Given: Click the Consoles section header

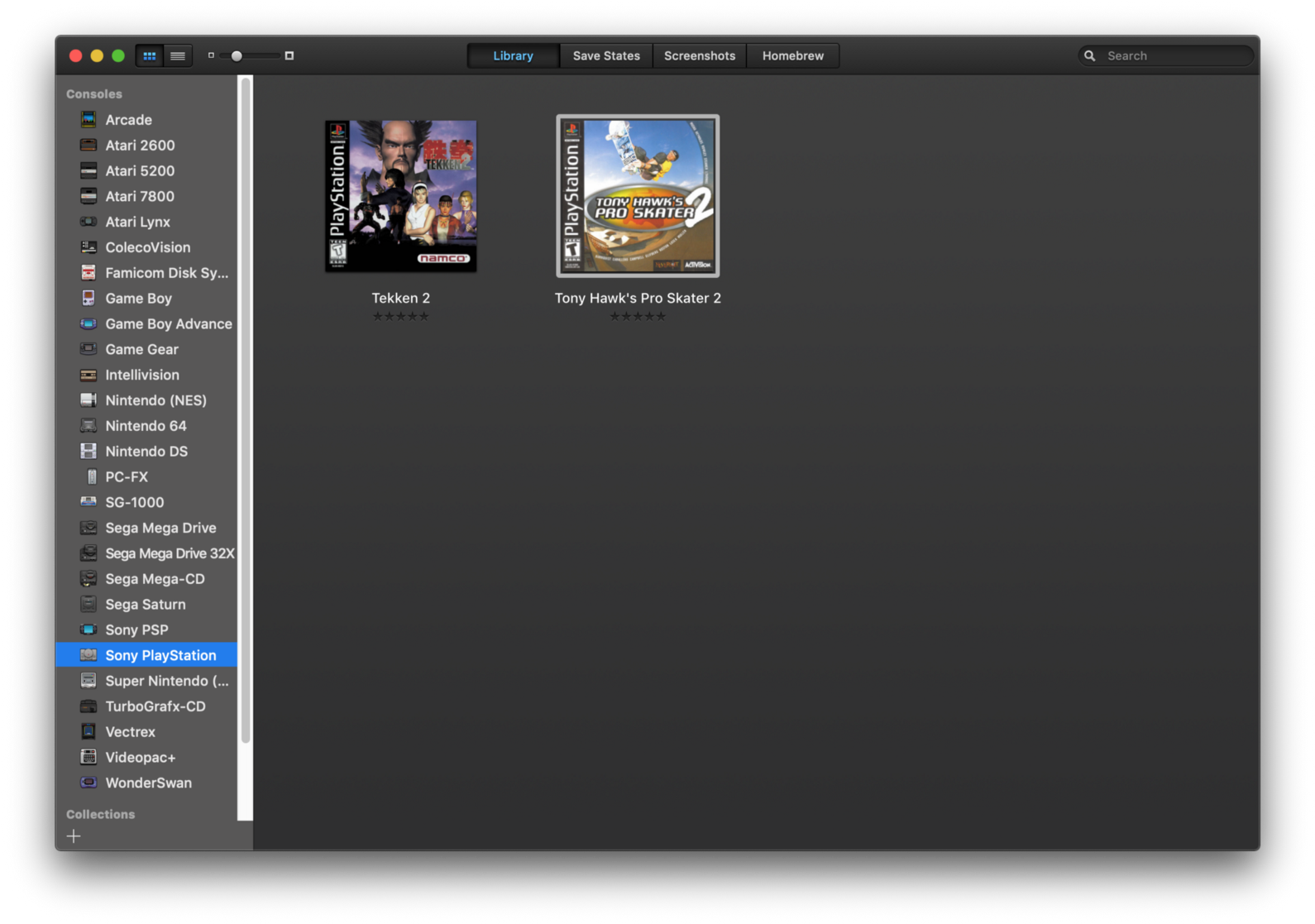Looking at the screenshot, I should pos(94,94).
